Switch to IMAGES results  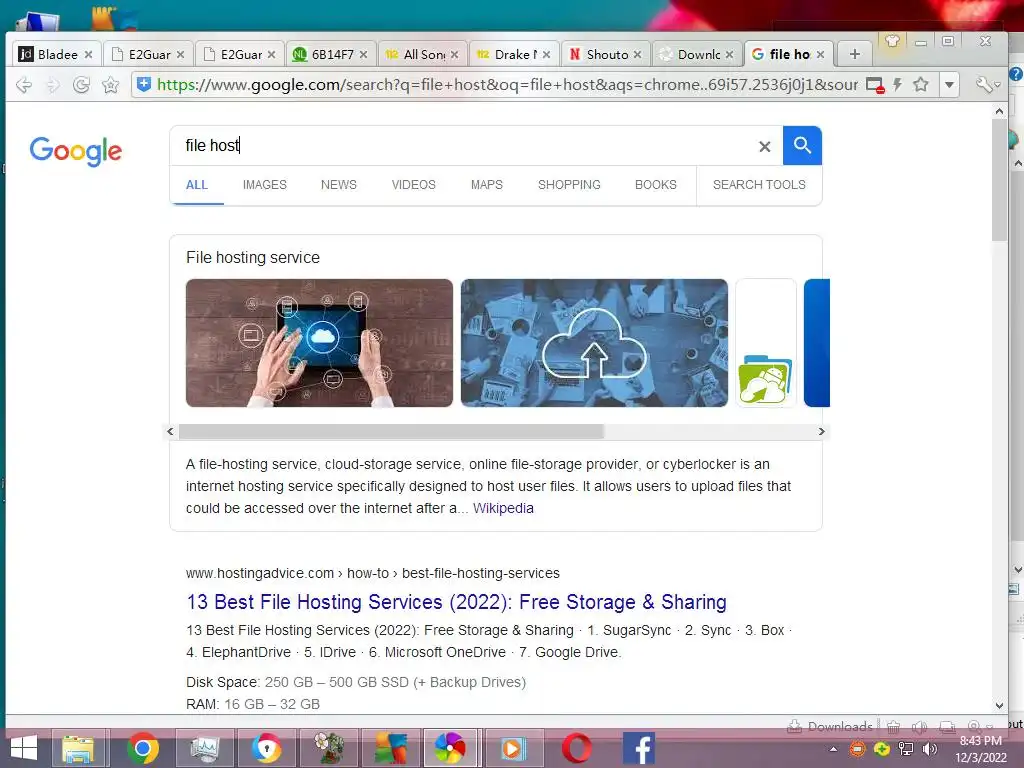click(264, 185)
